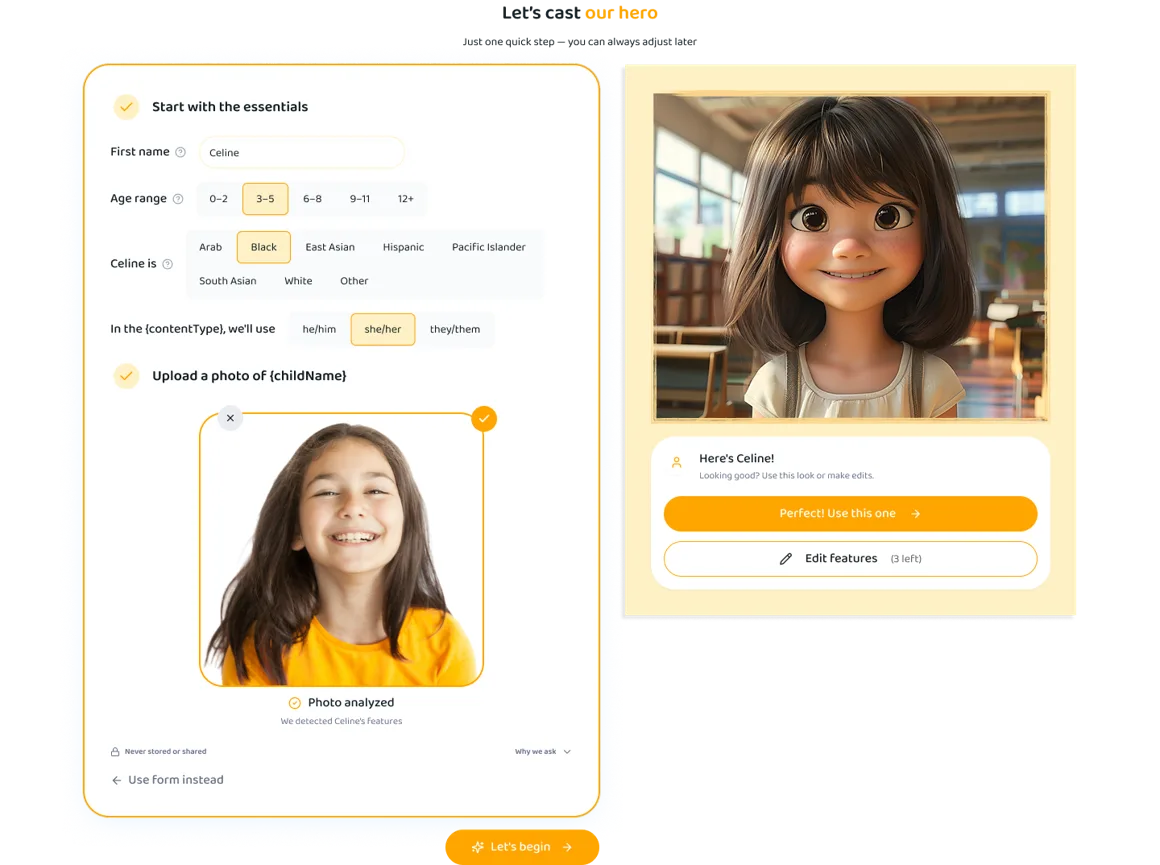Click the 'We detected Celine's features' text
This screenshot has height=865, width=1160.
click(341, 721)
